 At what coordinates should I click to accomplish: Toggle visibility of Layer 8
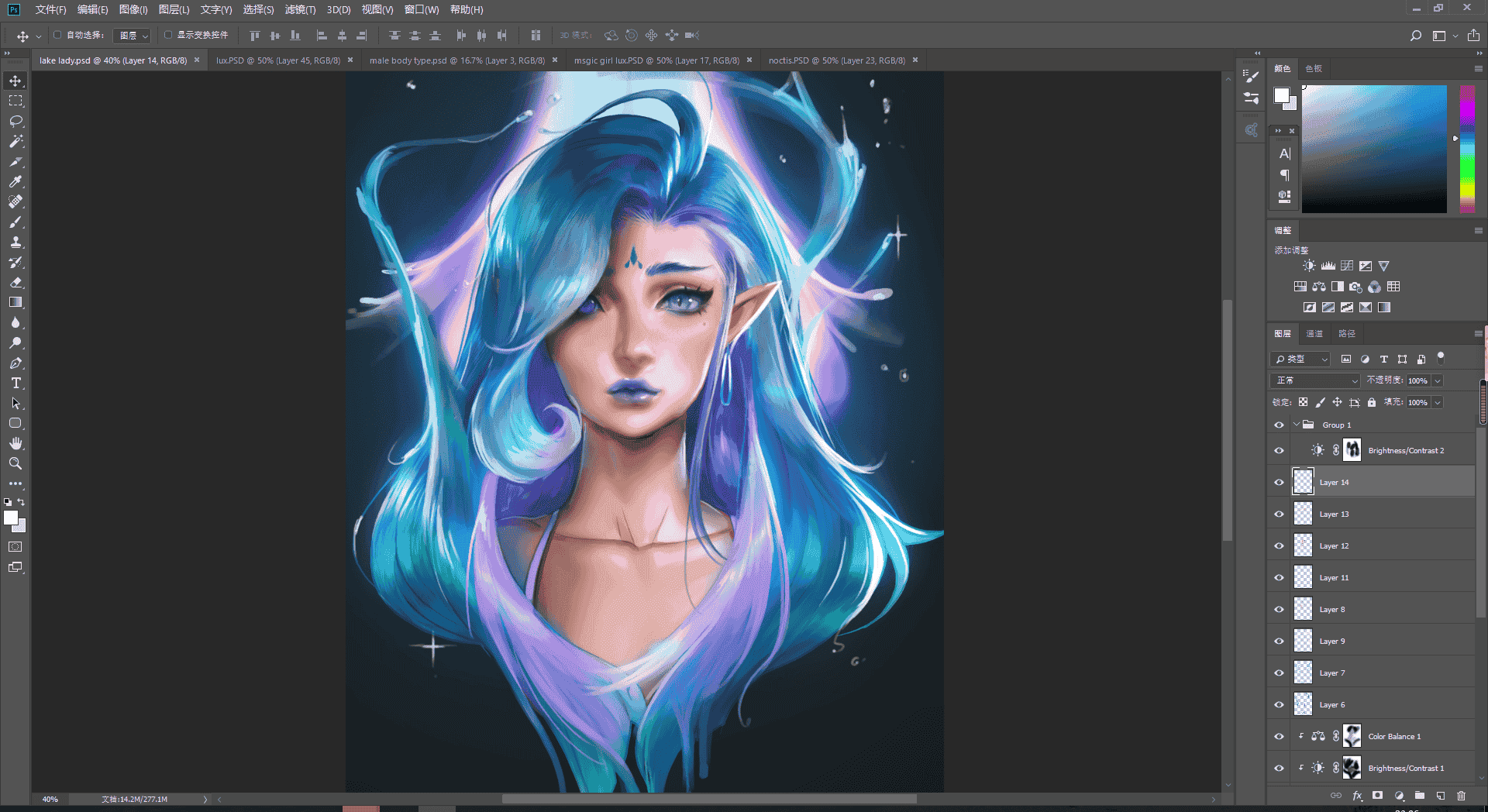(1279, 610)
